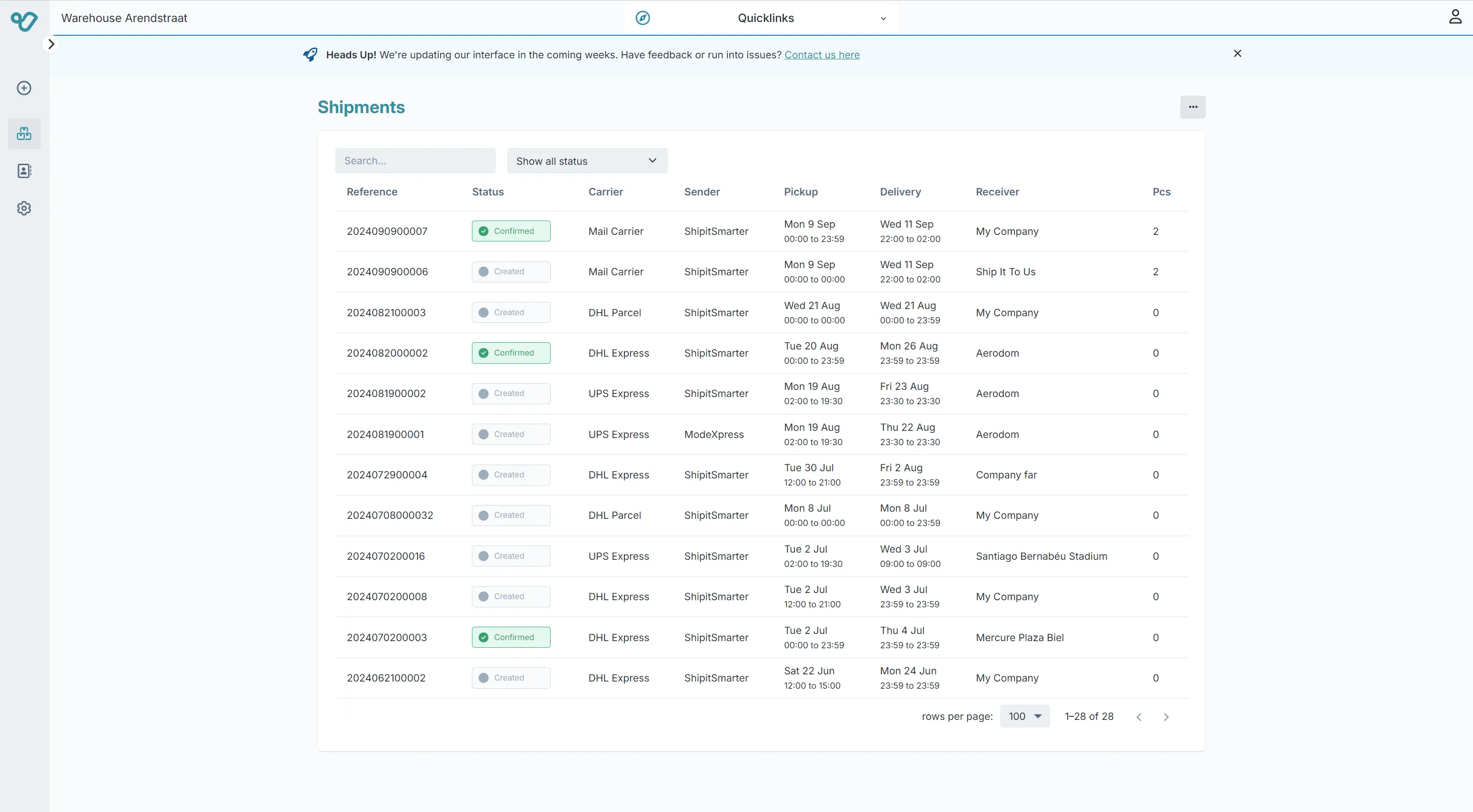Click the Reference column header

point(372,192)
